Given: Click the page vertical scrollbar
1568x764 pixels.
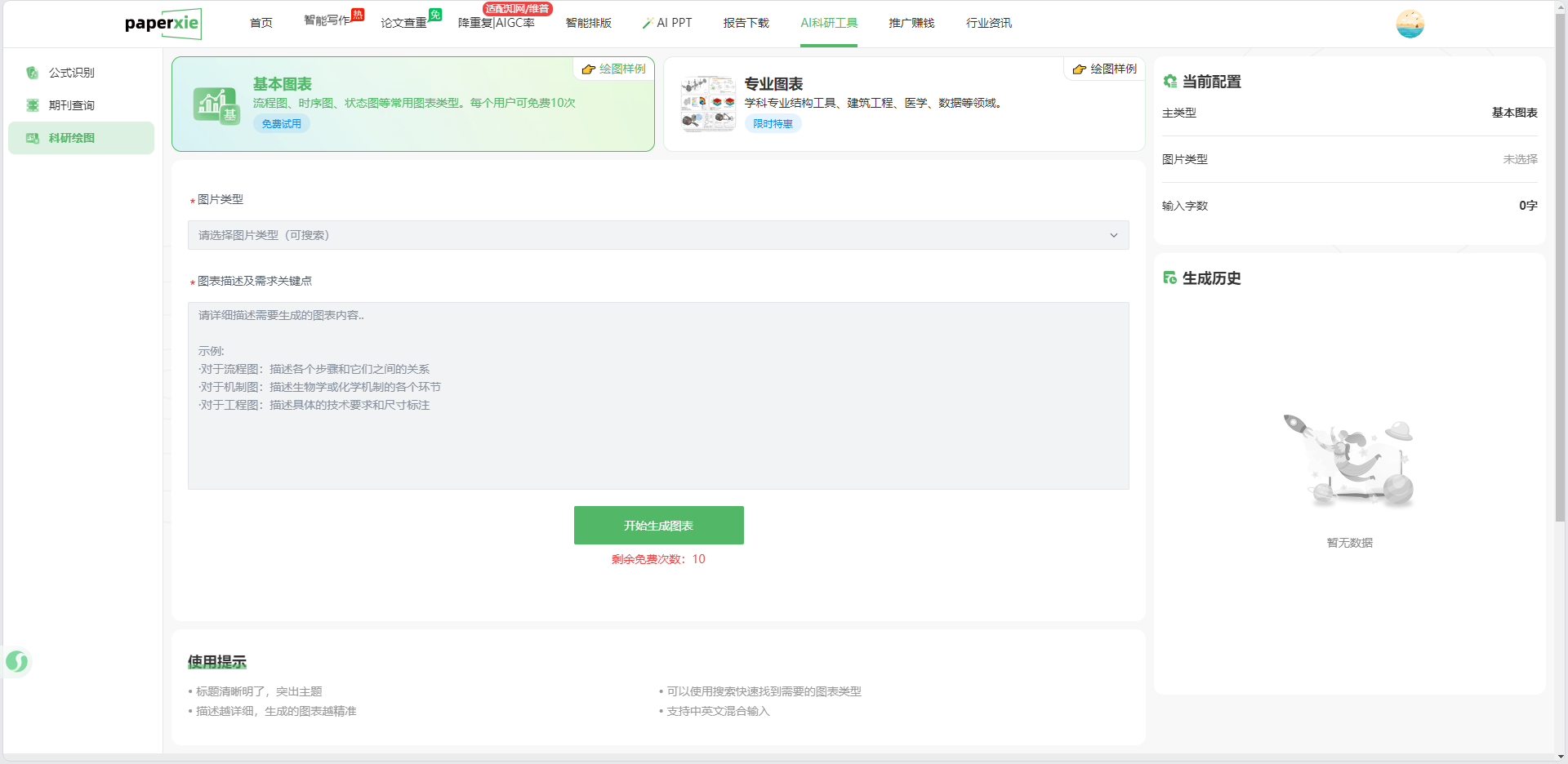Looking at the screenshot, I should [1560, 269].
